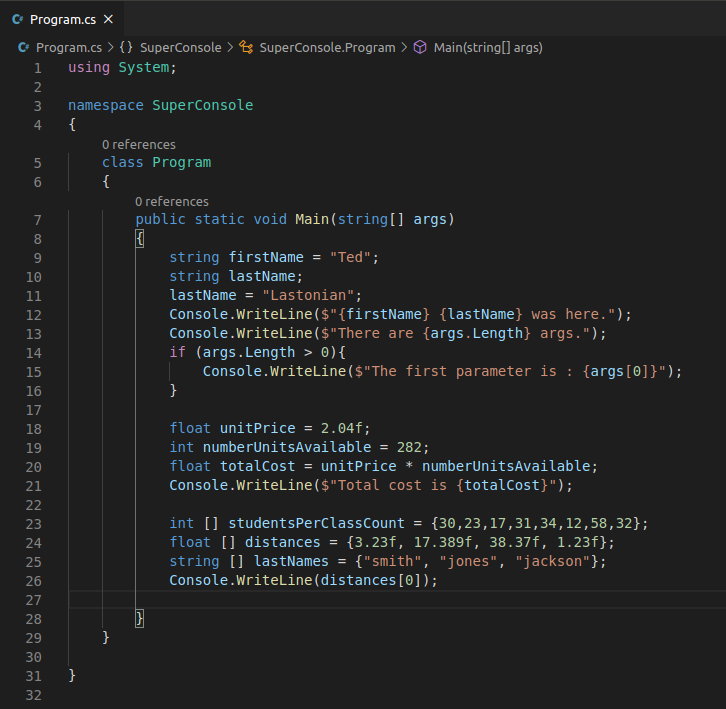The height and width of the screenshot is (709, 726).
Task: Open Program.cs breadcrumb item
Action: pos(69,47)
